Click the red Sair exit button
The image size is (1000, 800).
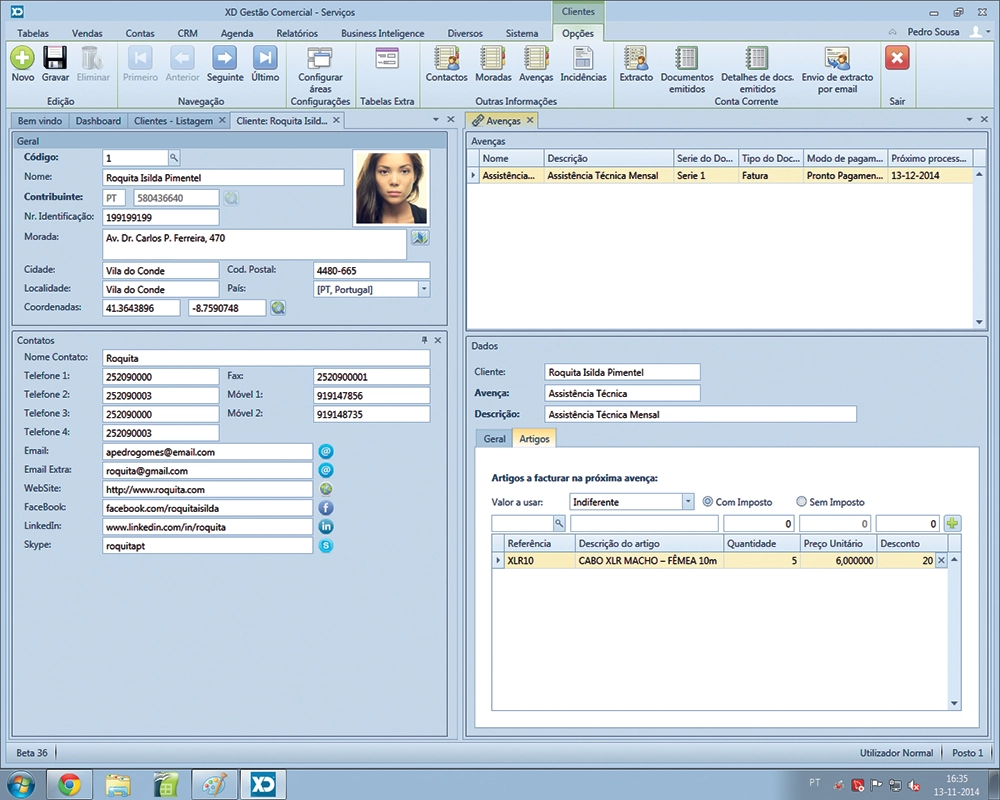[x=897, y=59]
